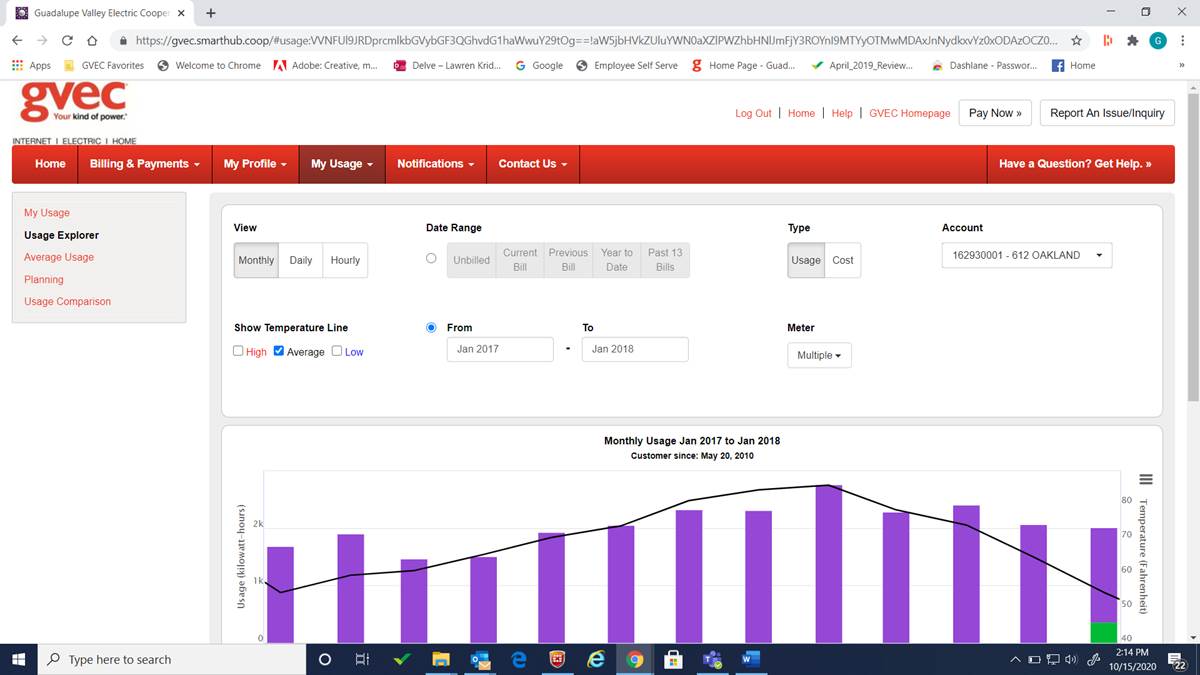Select the preset date range radio button
1200x675 pixels.
431,258
